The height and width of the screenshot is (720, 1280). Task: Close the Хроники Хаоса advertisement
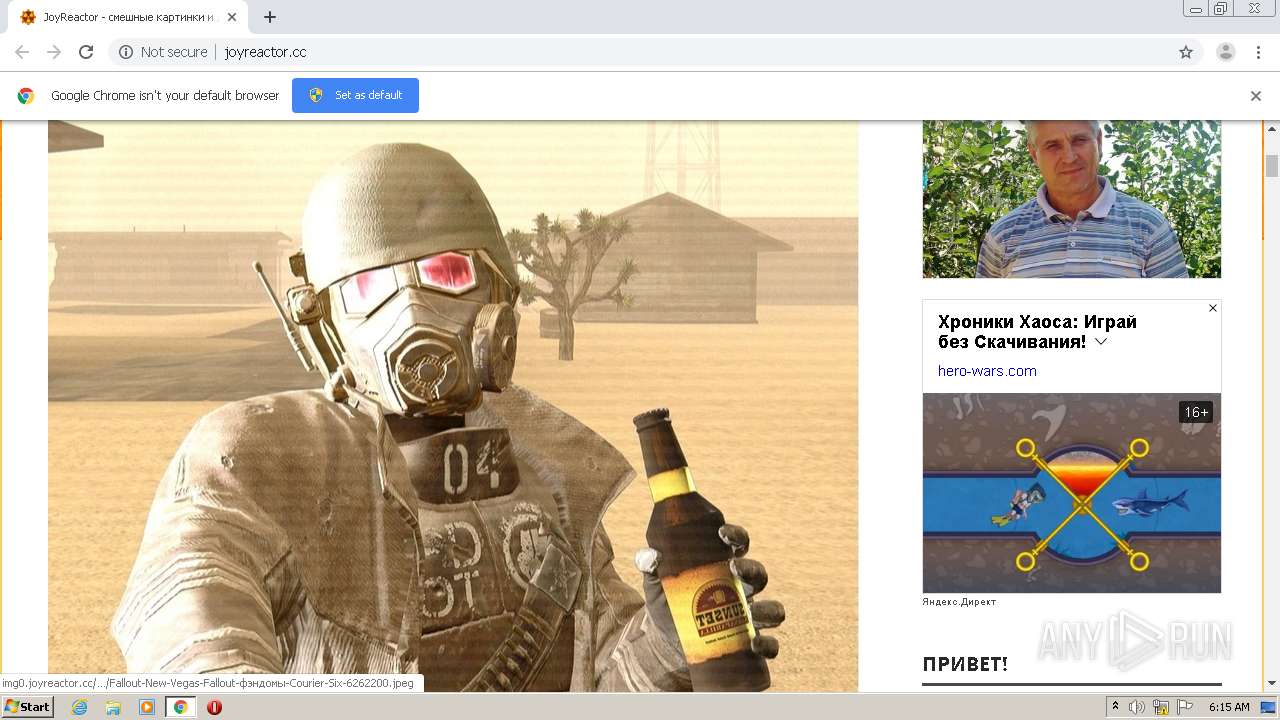point(1213,308)
